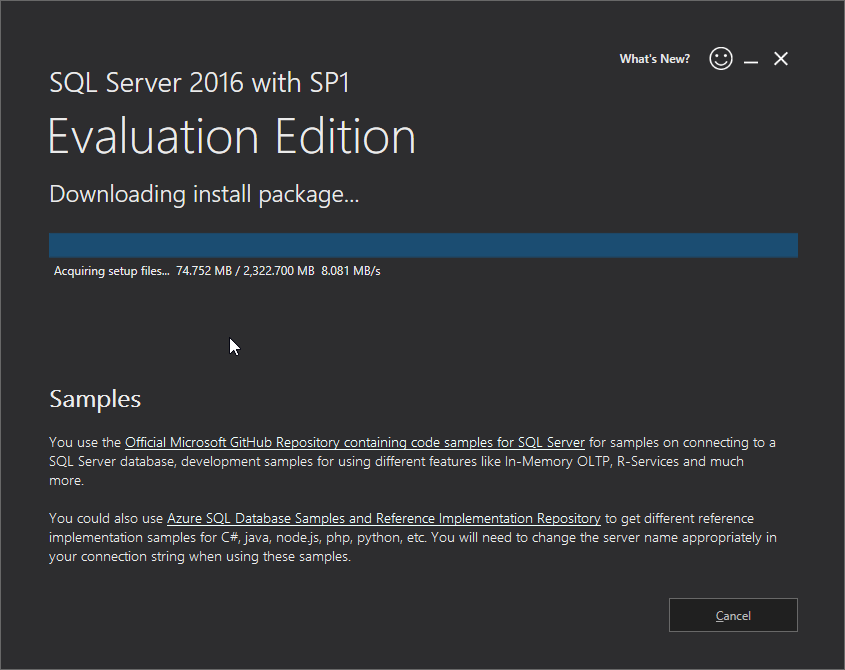Screen dimensions: 845x670
Task: Cancel the install package download
Action: coord(733,615)
